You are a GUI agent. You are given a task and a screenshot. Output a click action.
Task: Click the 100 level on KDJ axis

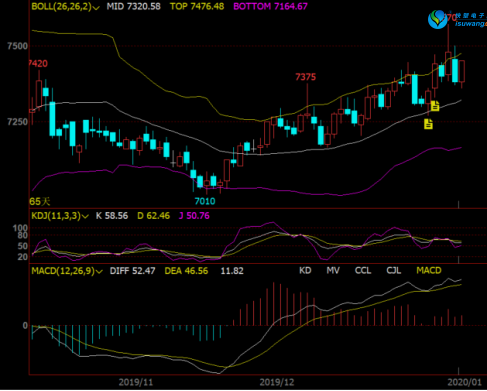click(20, 228)
